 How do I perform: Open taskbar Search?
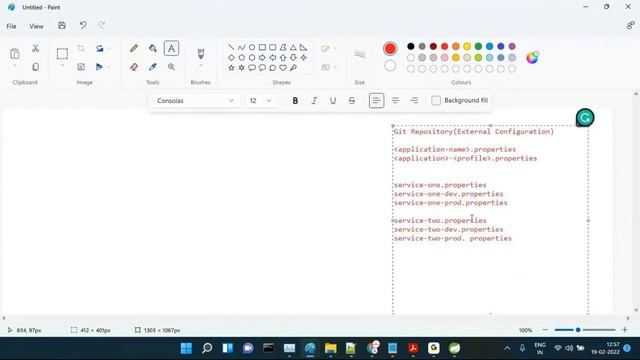(x=207, y=348)
